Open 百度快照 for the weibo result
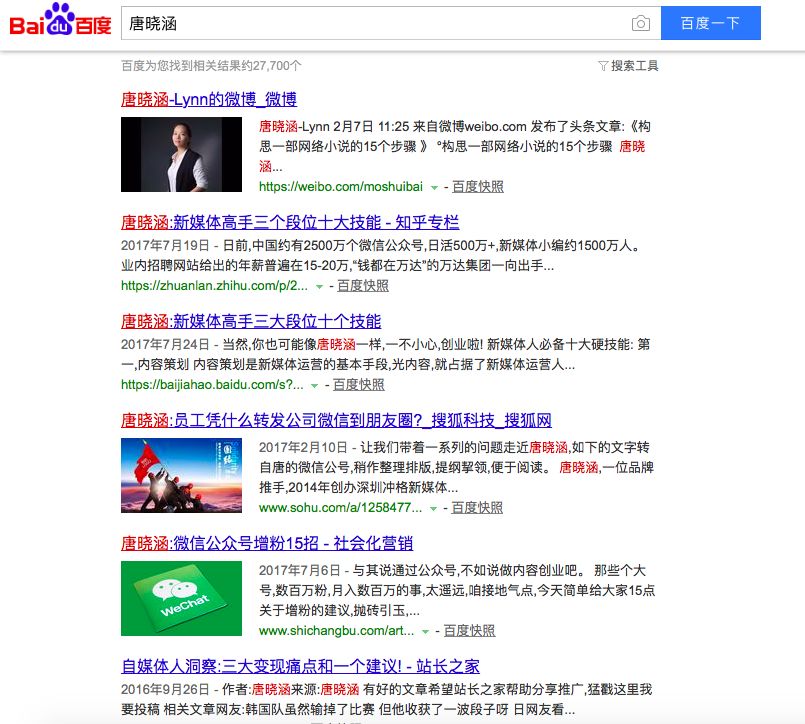The width and height of the screenshot is (805, 724). [x=477, y=186]
